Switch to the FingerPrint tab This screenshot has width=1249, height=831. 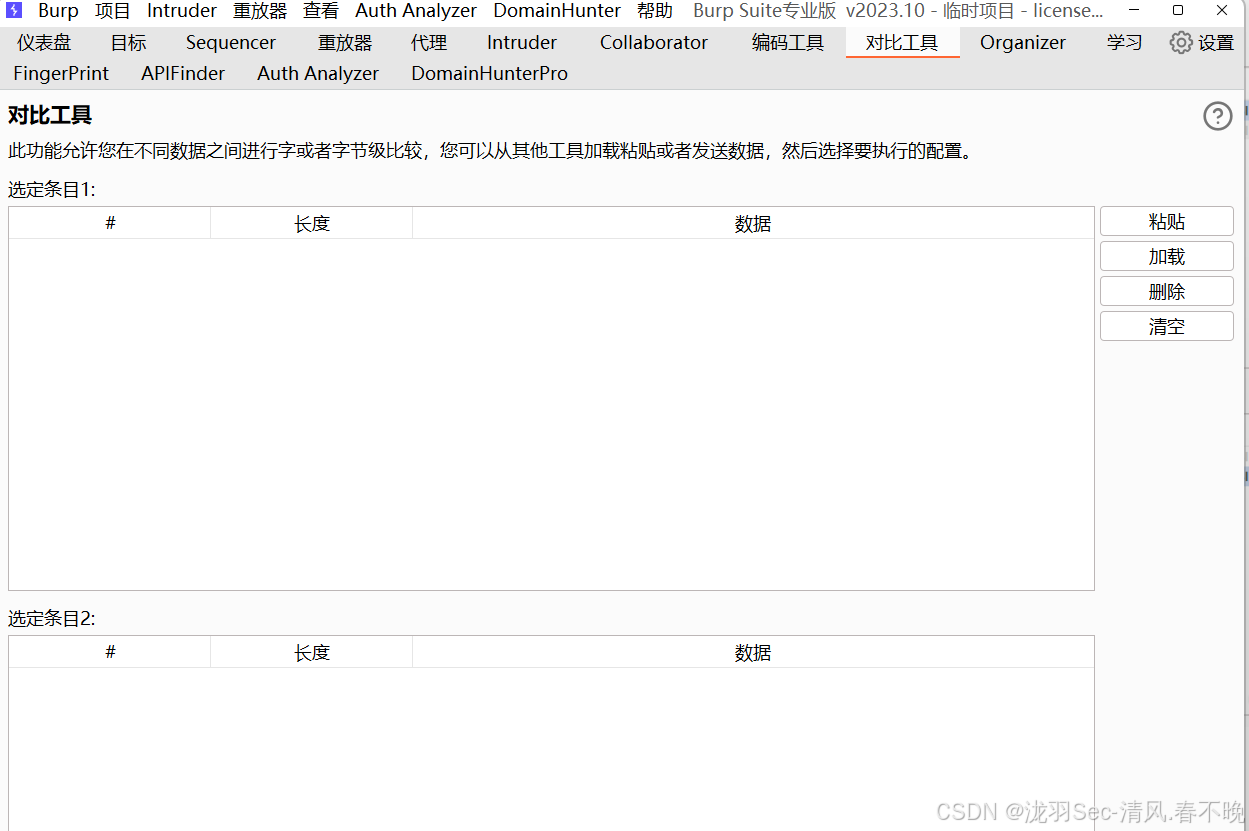[61, 74]
